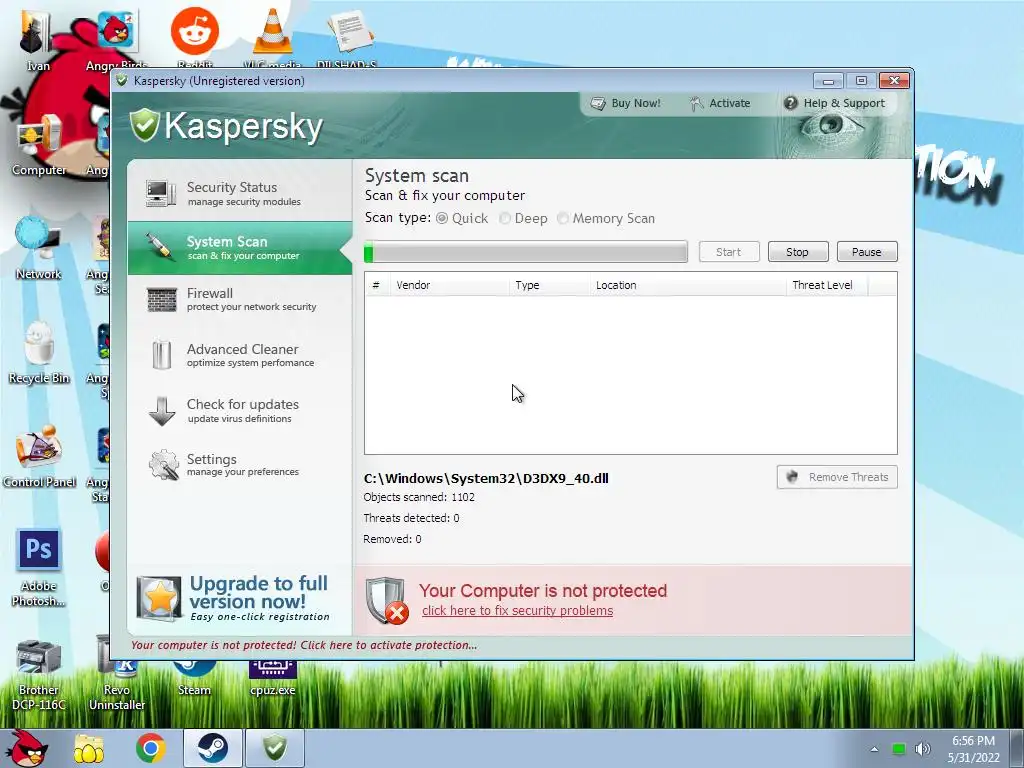Open the Advanced Cleaner section

pyautogui.click(x=240, y=355)
